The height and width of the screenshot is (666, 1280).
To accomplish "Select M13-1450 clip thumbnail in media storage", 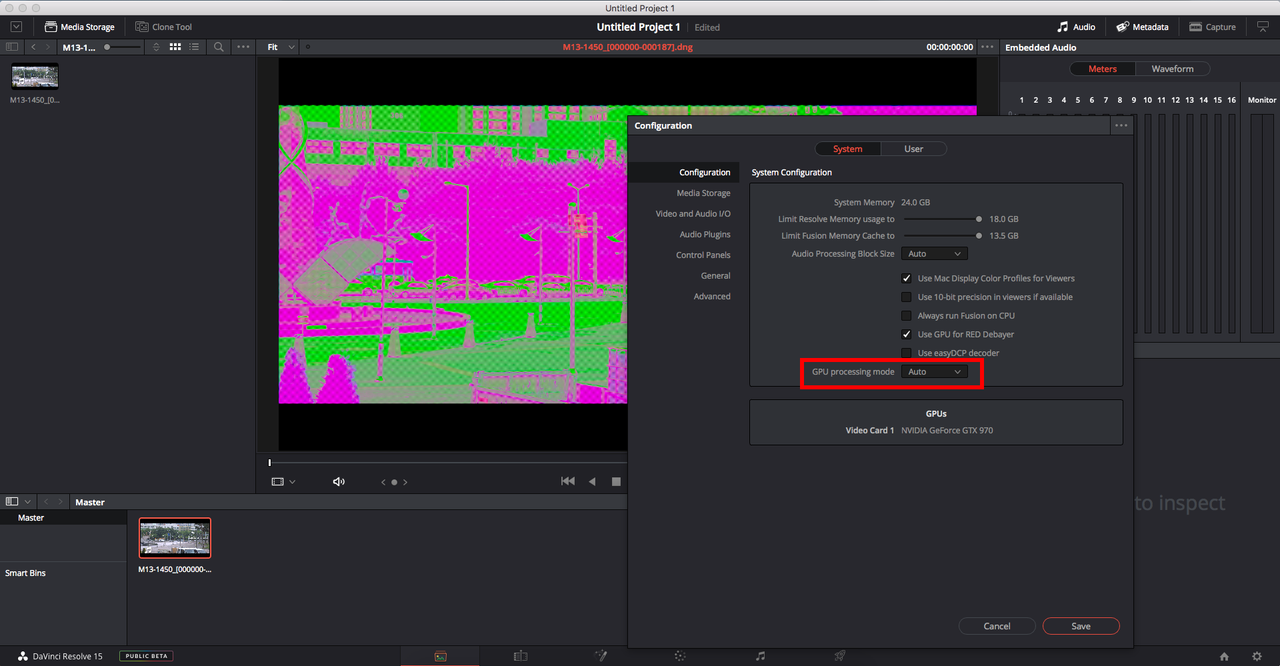I will coord(35,77).
